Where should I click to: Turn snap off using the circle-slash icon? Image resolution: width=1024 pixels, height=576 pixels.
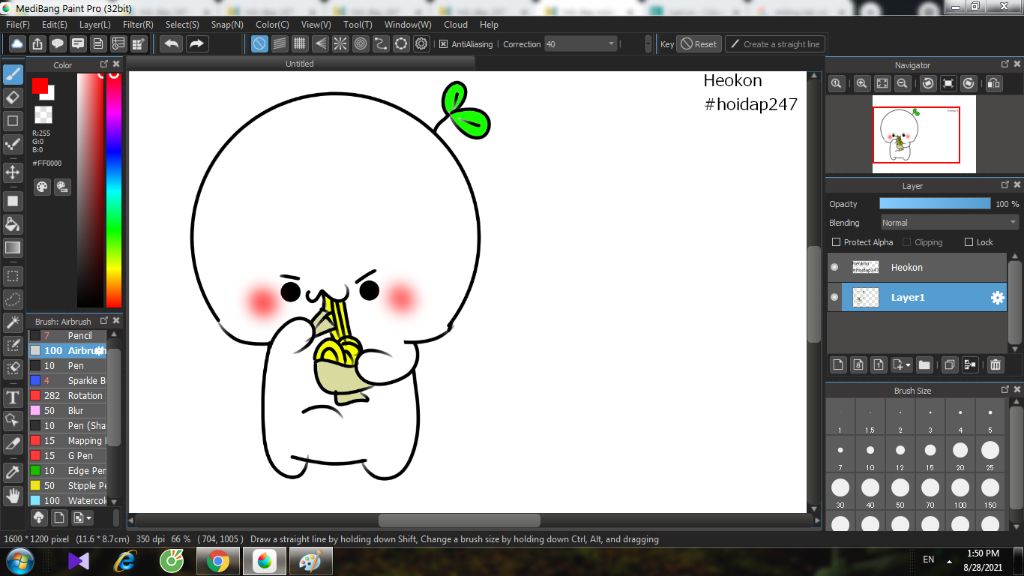[259, 44]
